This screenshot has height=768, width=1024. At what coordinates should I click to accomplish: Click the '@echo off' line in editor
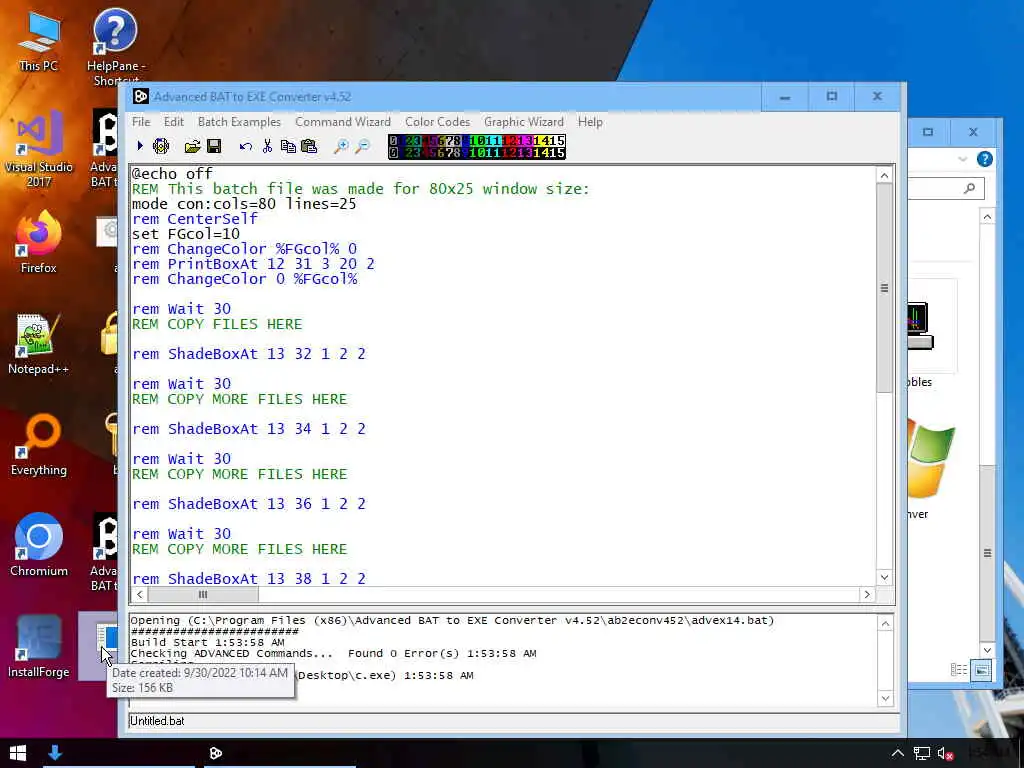point(172,174)
